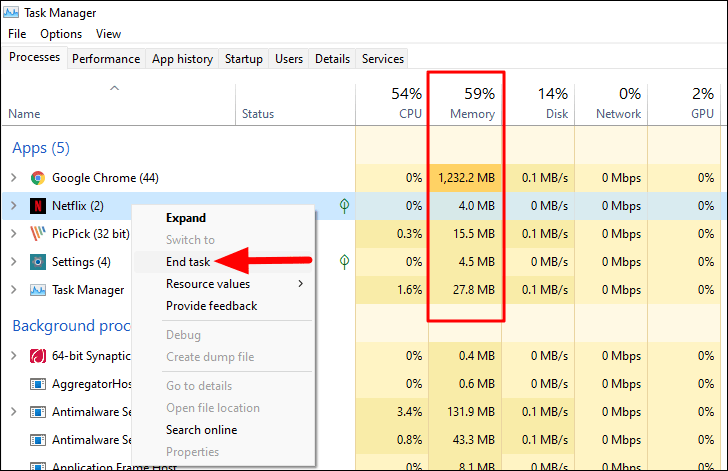This screenshot has height=471, width=728.
Task: Switch to the App history tab
Action: [182, 59]
